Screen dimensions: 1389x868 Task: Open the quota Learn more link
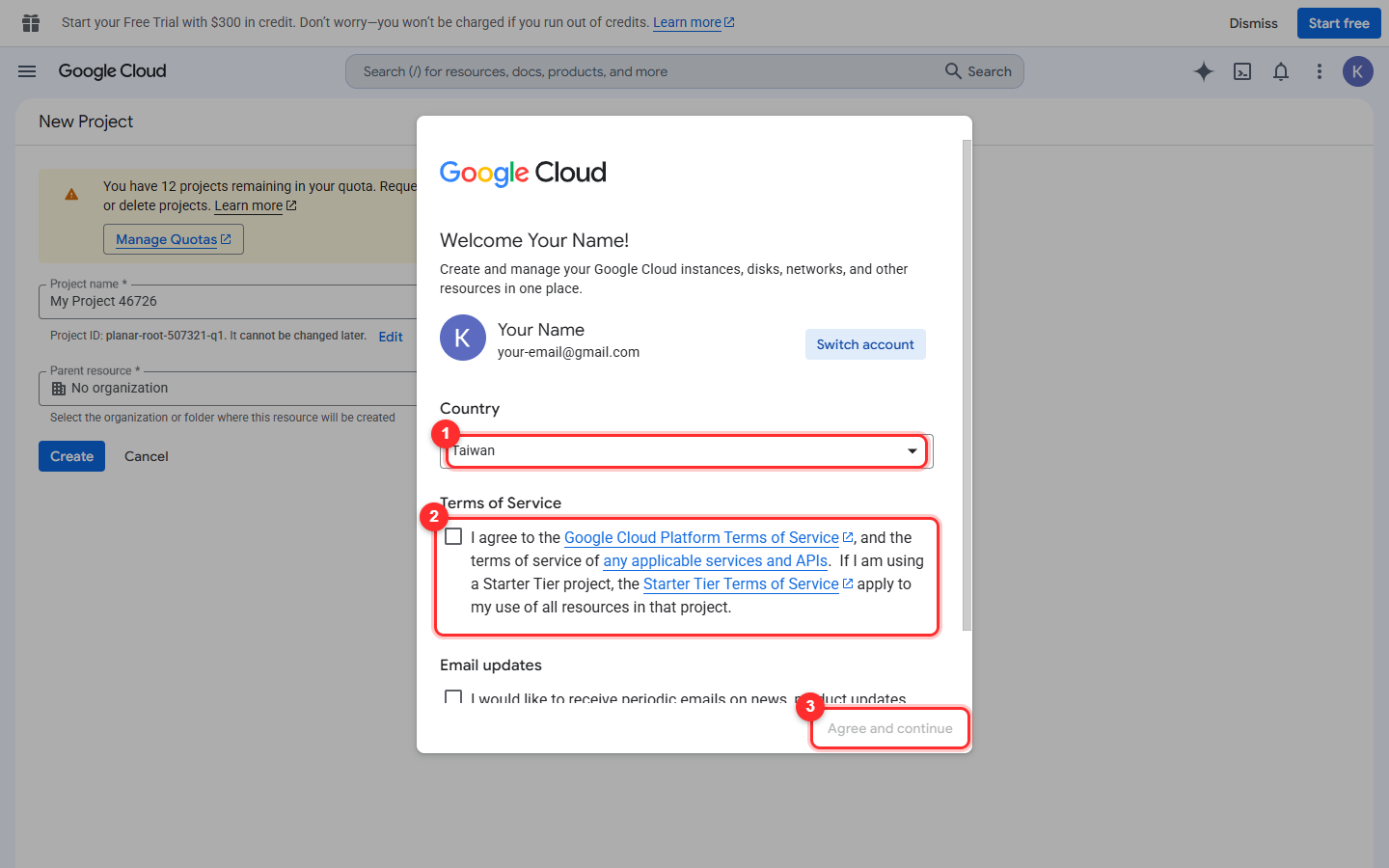(256, 205)
